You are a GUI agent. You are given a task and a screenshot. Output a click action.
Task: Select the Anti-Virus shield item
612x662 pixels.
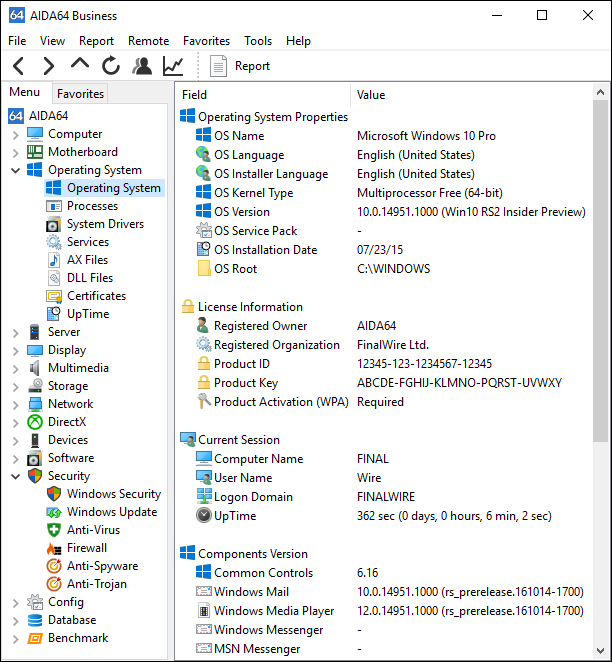click(x=54, y=530)
